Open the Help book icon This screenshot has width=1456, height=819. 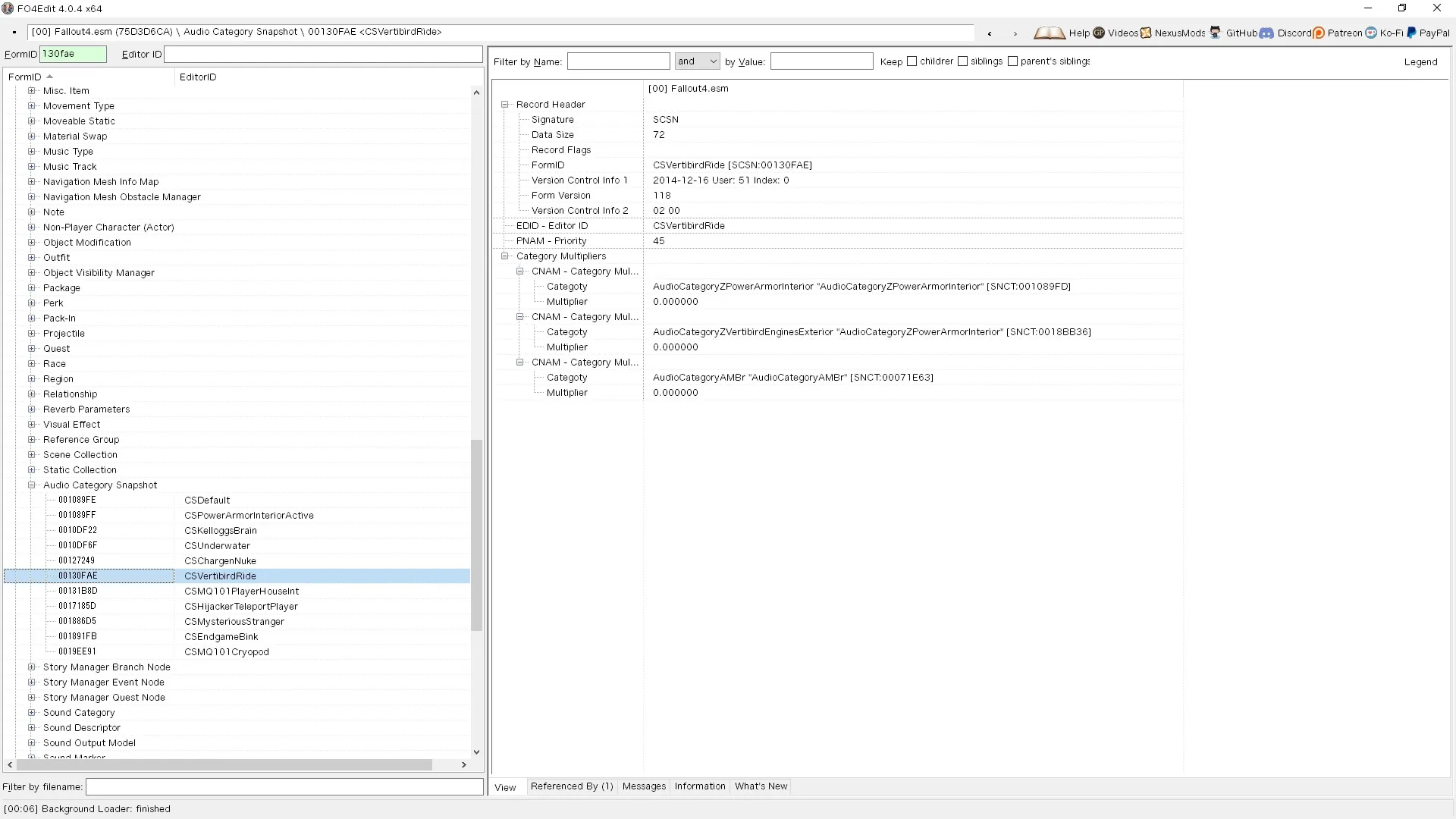click(x=1050, y=33)
